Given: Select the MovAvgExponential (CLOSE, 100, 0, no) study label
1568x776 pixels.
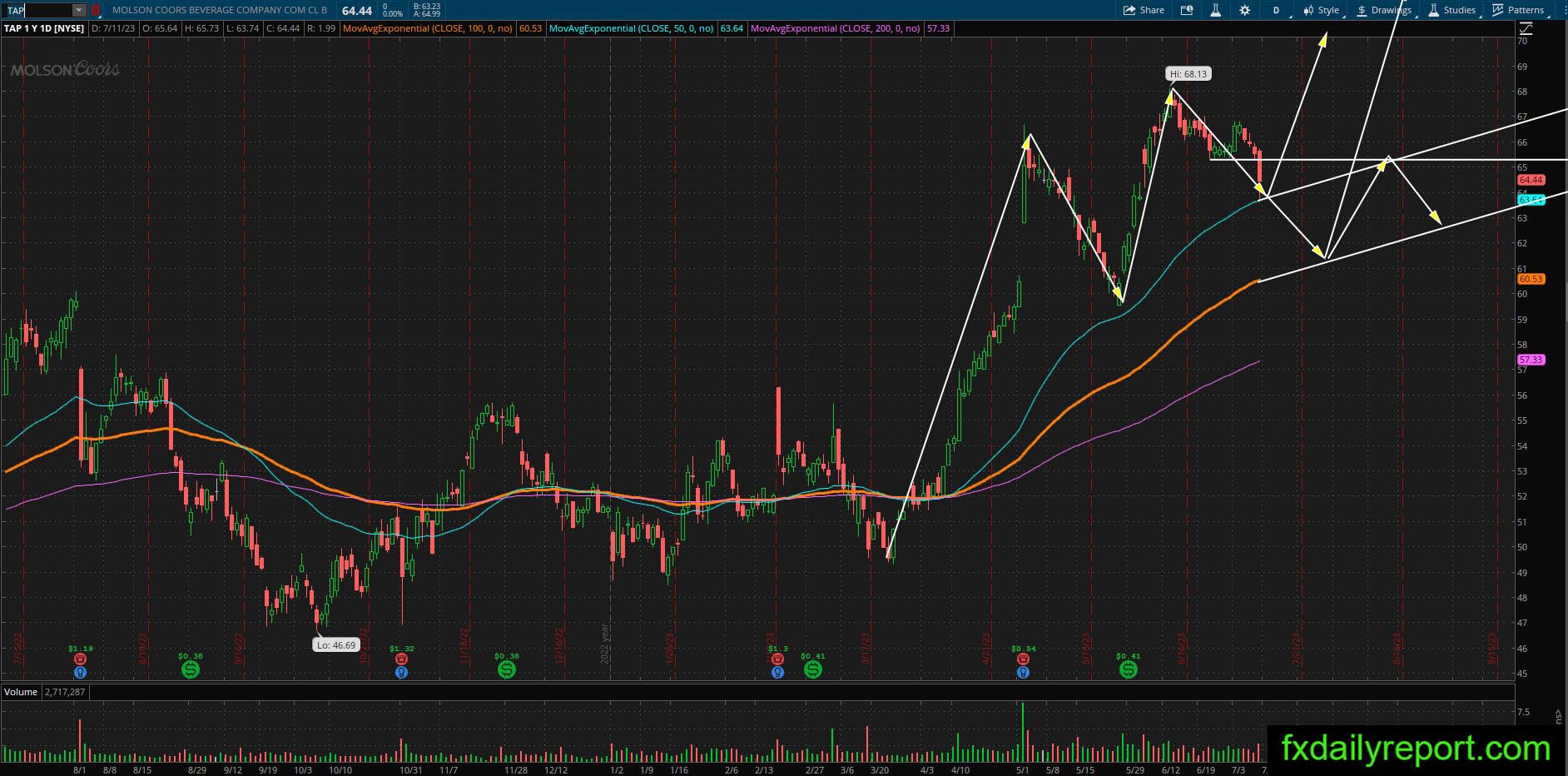Looking at the screenshot, I should [x=427, y=28].
